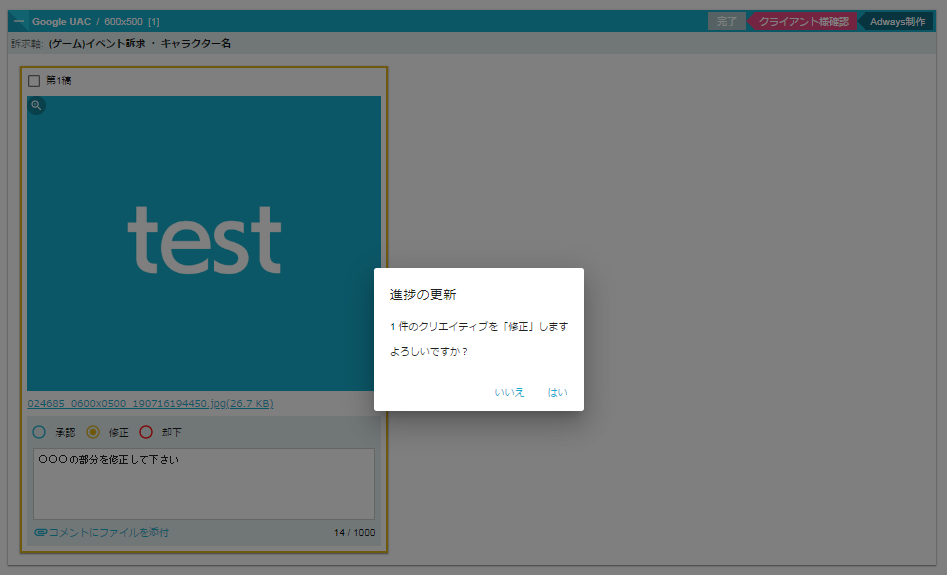Click the 完了 button in header
Viewport: 947px width, 575px height.
click(x=726, y=21)
